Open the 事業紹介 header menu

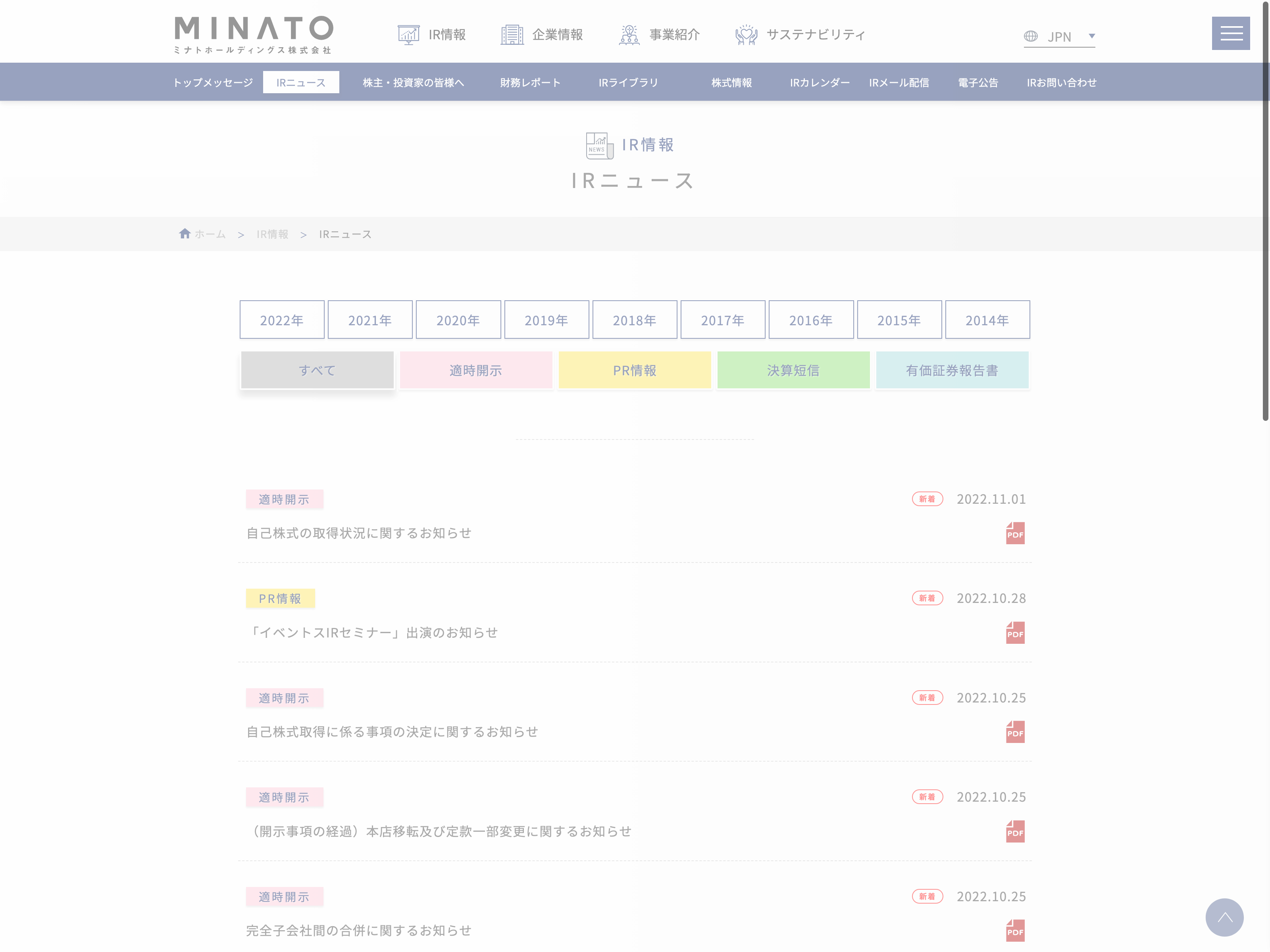pos(659,35)
